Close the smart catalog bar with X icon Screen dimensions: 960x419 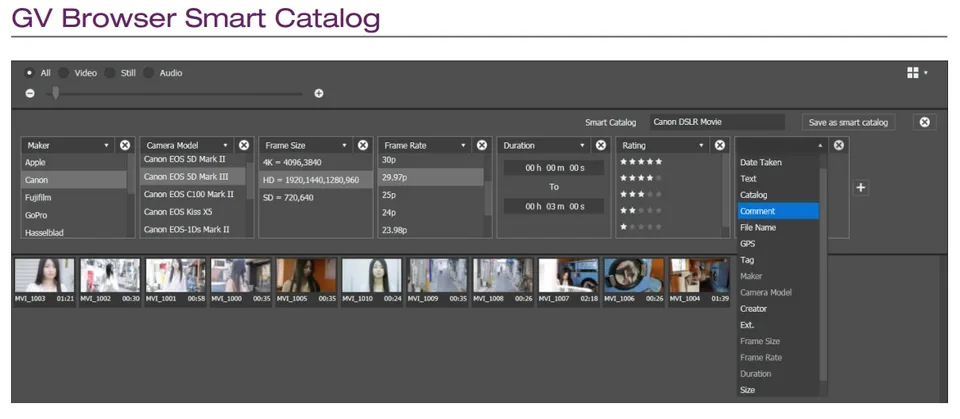(924, 122)
